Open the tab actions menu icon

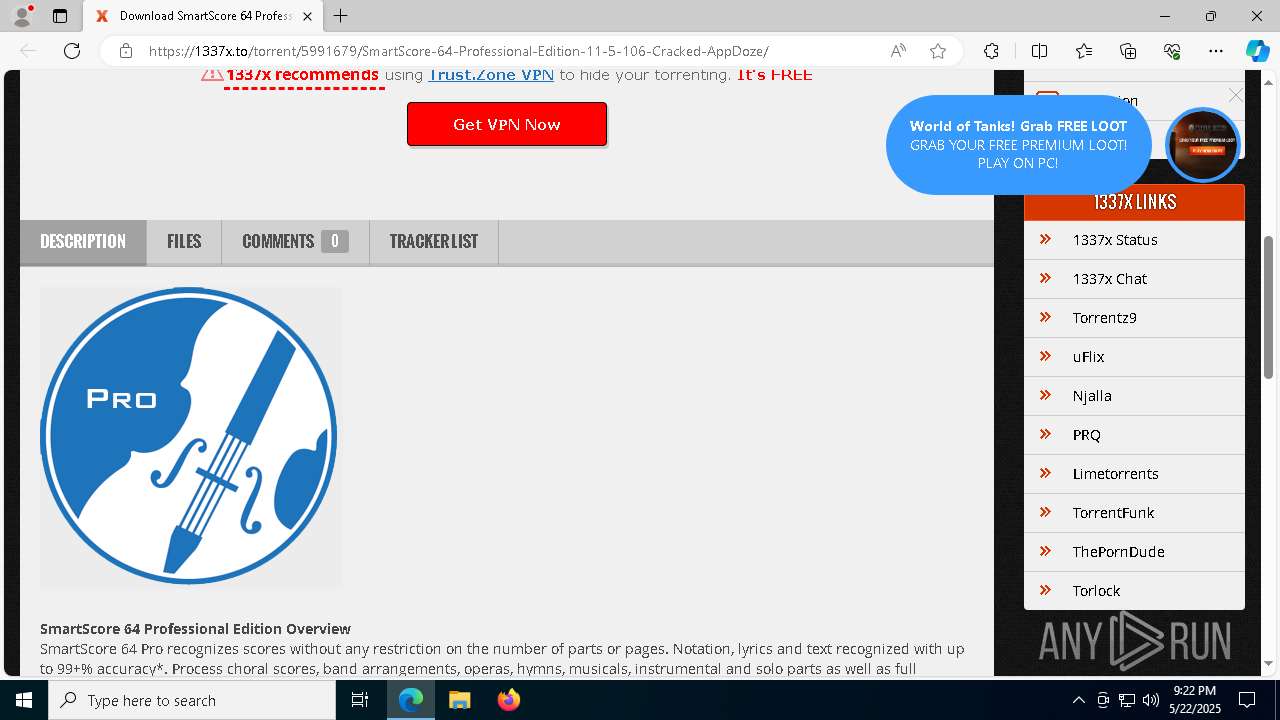coord(60,16)
